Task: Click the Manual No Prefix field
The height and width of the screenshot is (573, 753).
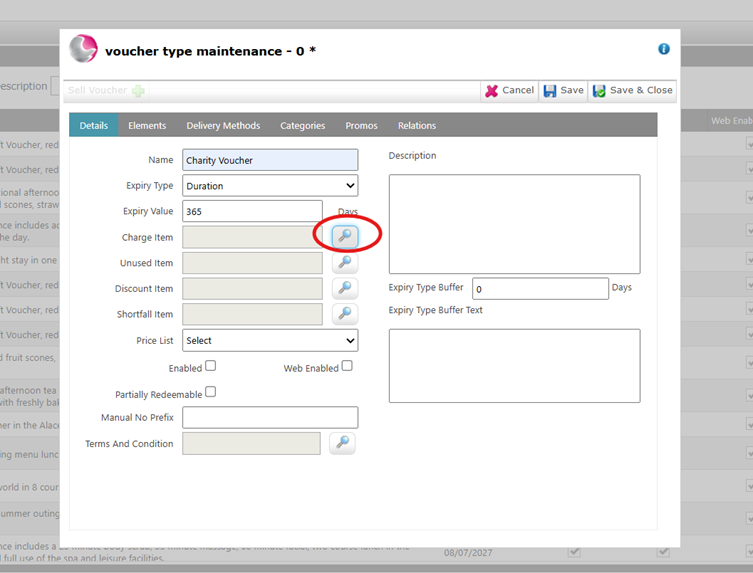Action: [x=270, y=417]
